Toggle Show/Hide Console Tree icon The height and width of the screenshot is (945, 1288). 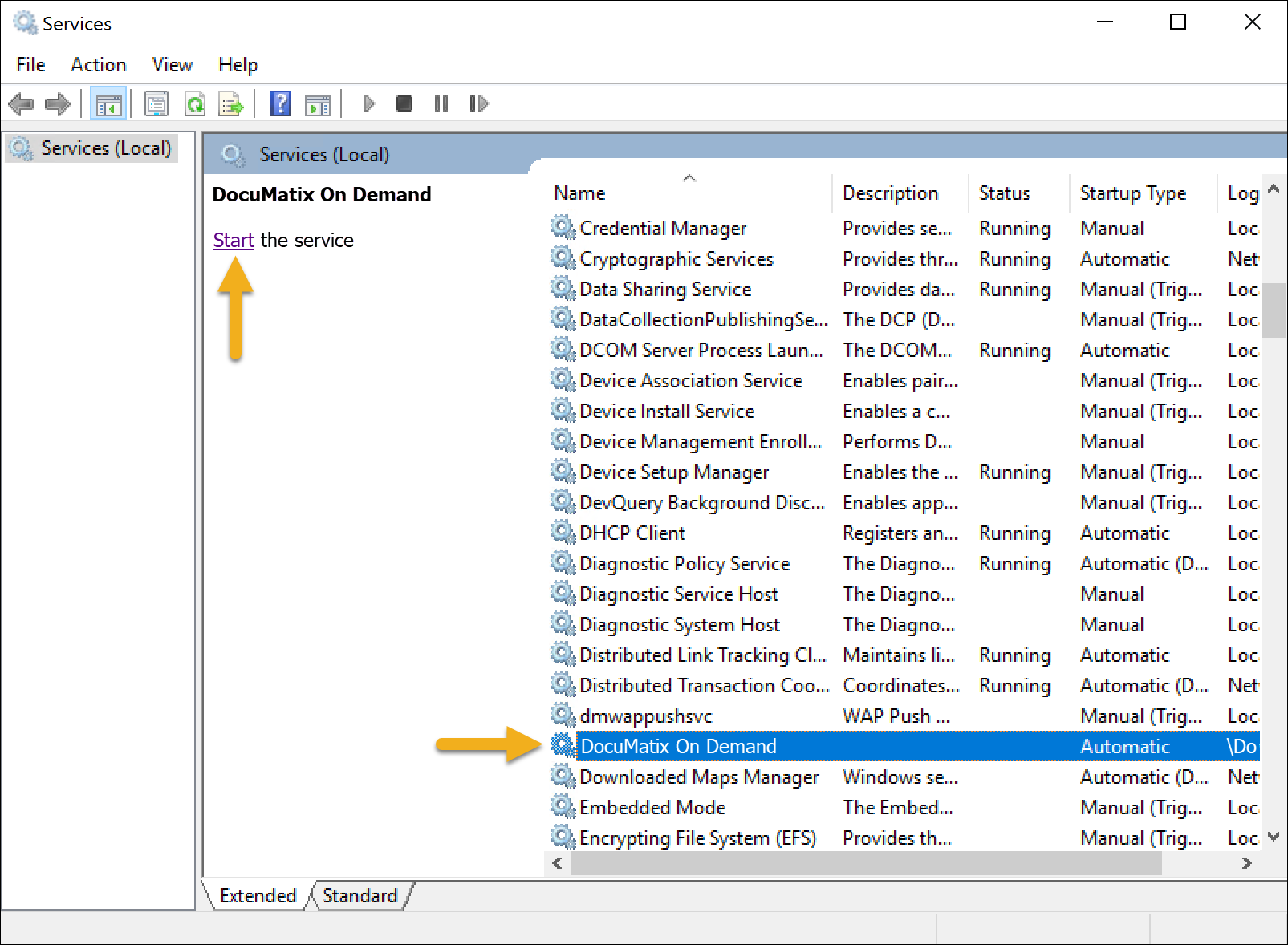(108, 103)
